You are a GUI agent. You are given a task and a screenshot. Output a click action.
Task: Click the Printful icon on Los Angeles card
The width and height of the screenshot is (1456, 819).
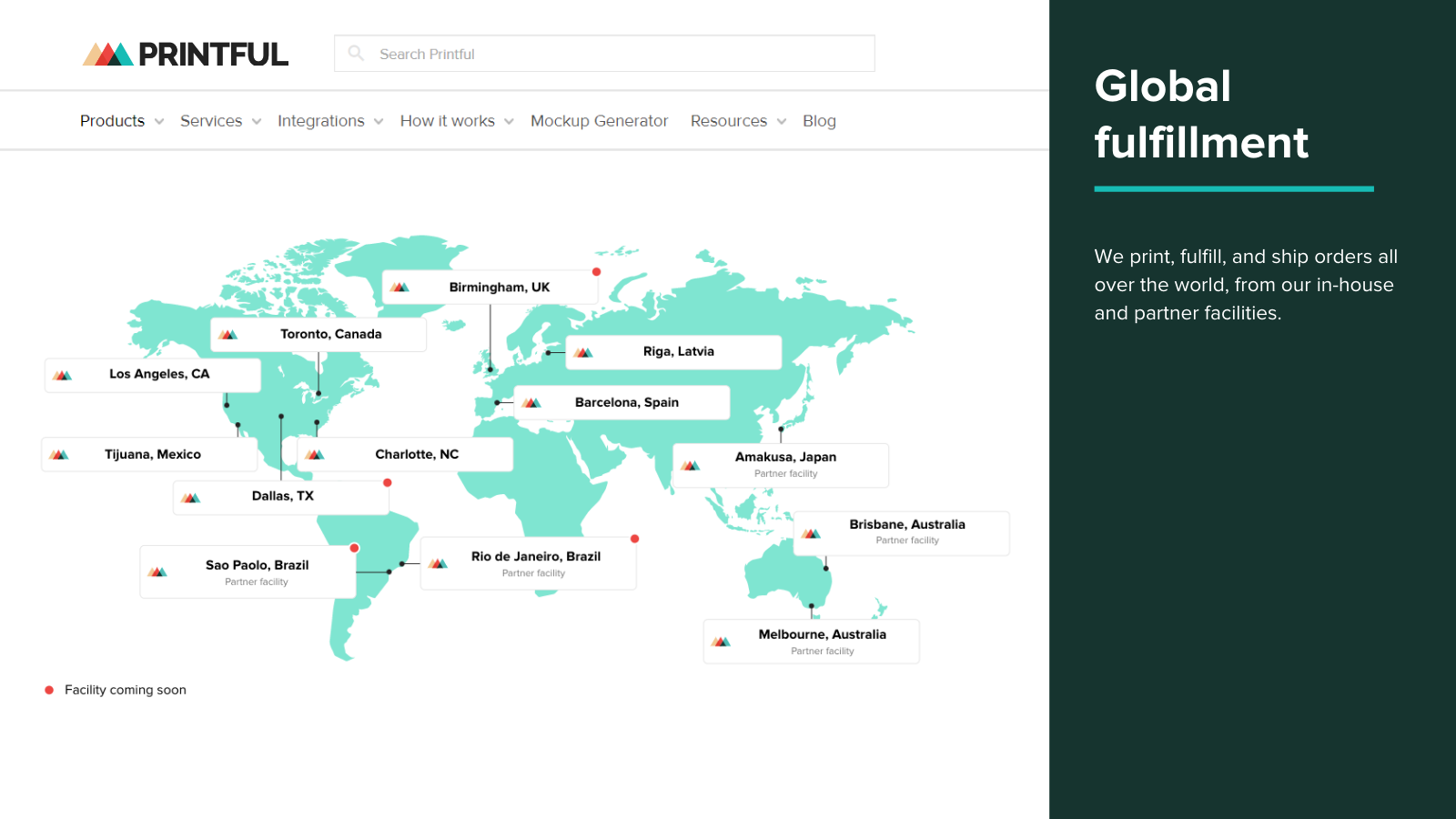(63, 375)
